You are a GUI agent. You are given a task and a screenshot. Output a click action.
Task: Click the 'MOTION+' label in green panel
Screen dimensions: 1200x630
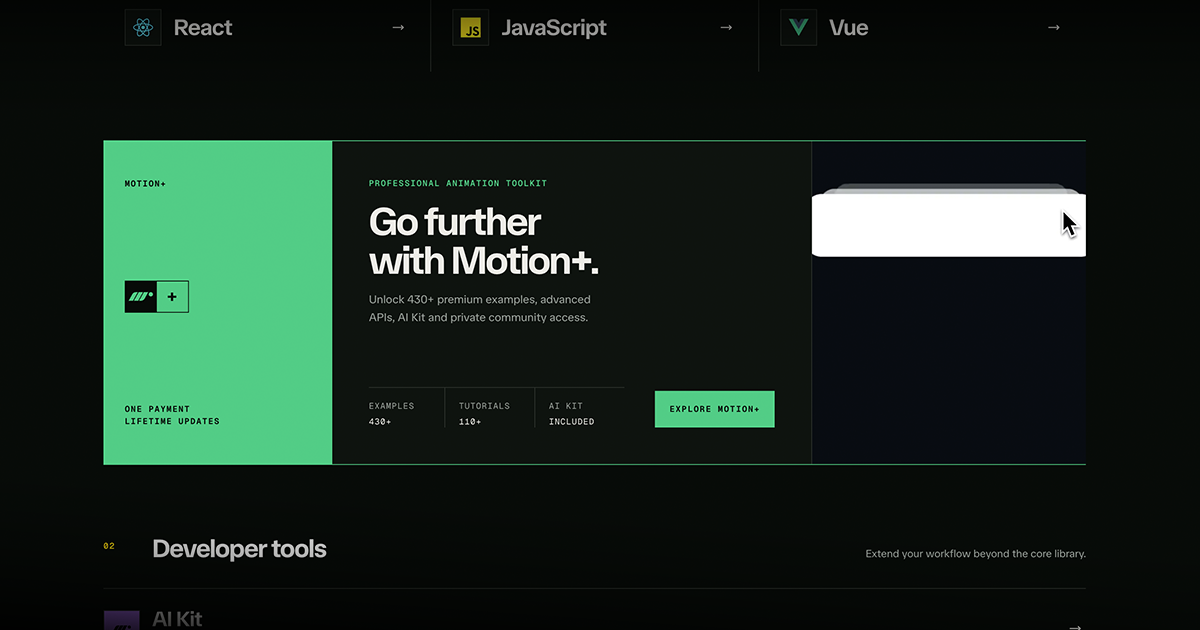(x=145, y=184)
